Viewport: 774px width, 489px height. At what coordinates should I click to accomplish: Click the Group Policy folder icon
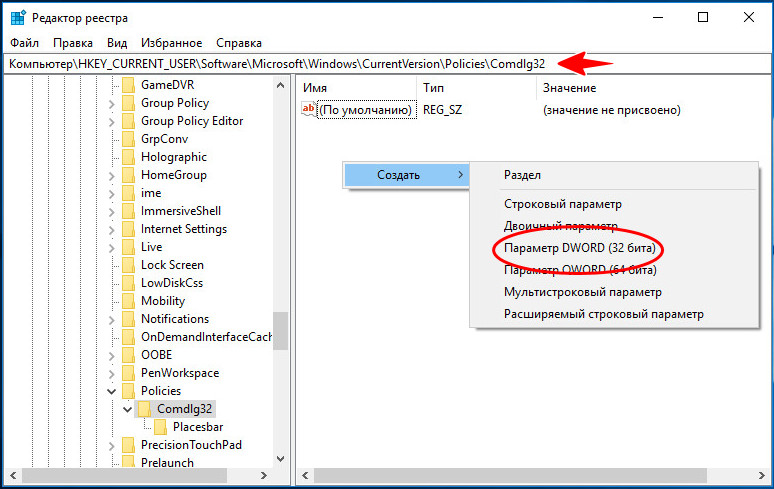(x=128, y=103)
